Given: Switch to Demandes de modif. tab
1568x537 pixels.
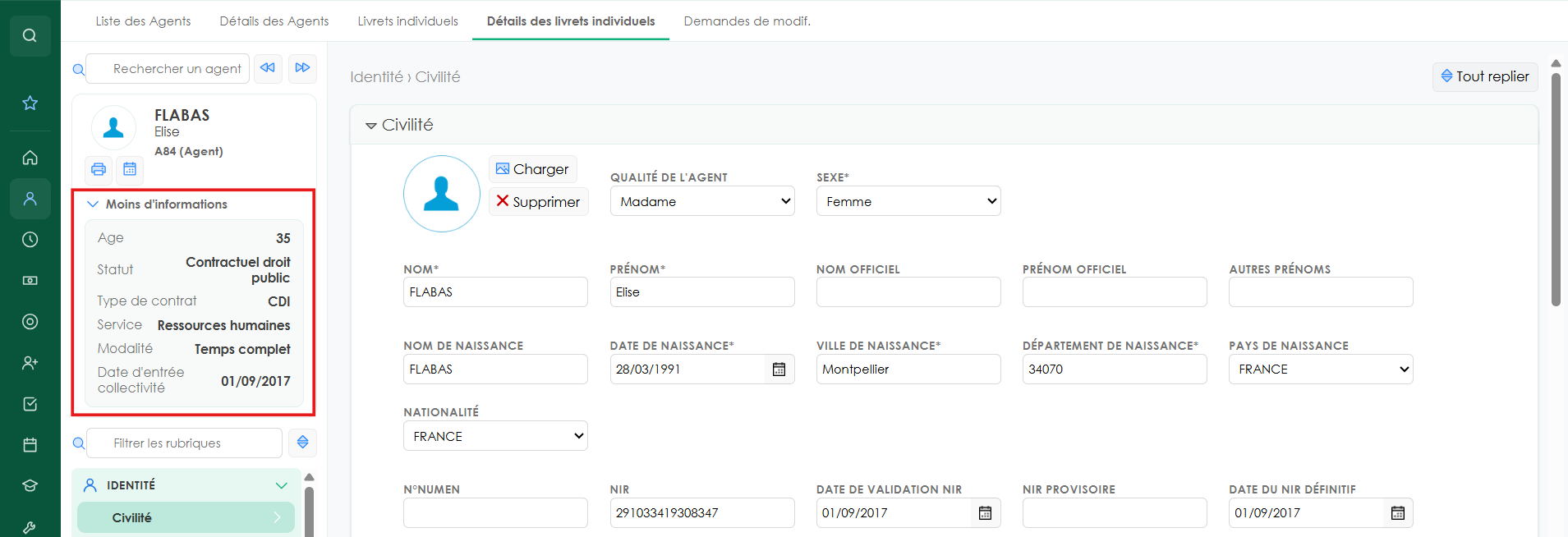Looking at the screenshot, I should (747, 21).
